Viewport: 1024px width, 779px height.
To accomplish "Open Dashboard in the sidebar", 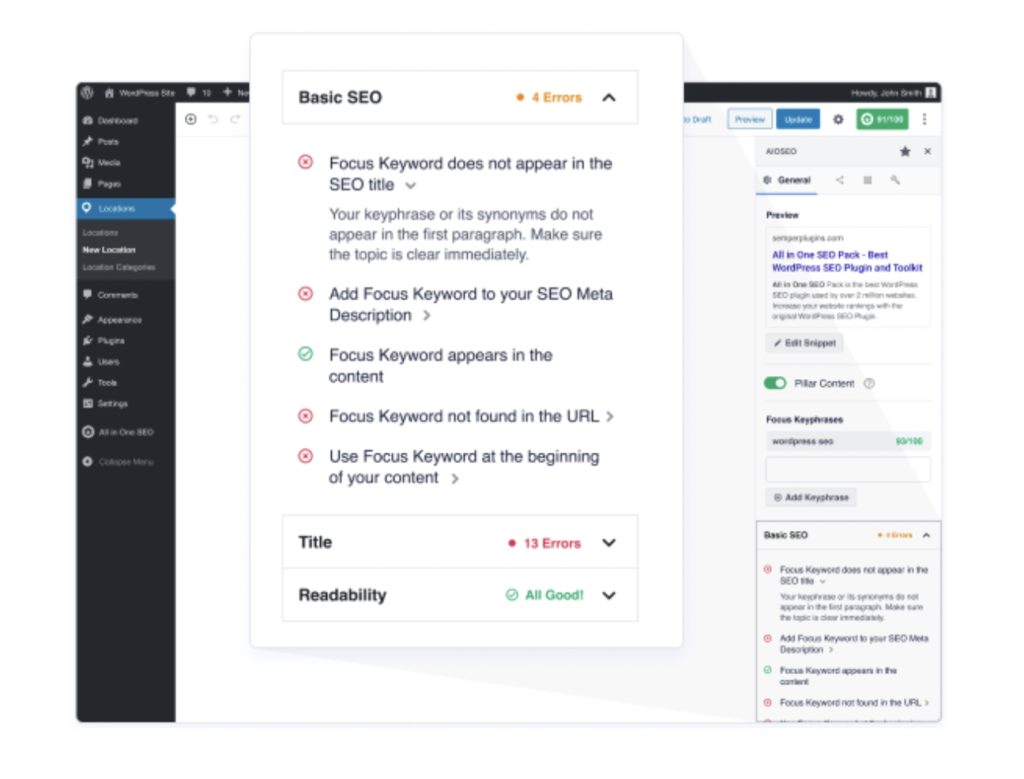I will tap(110, 121).
